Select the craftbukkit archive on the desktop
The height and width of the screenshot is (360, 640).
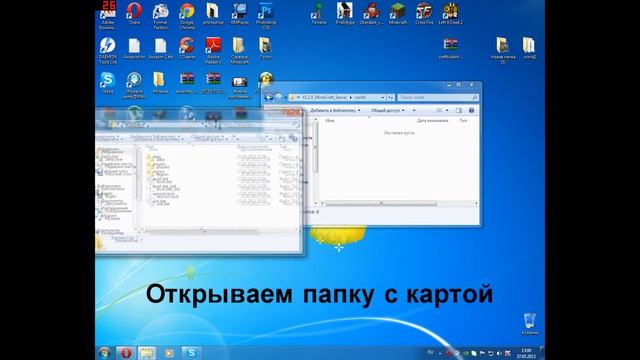(451, 48)
